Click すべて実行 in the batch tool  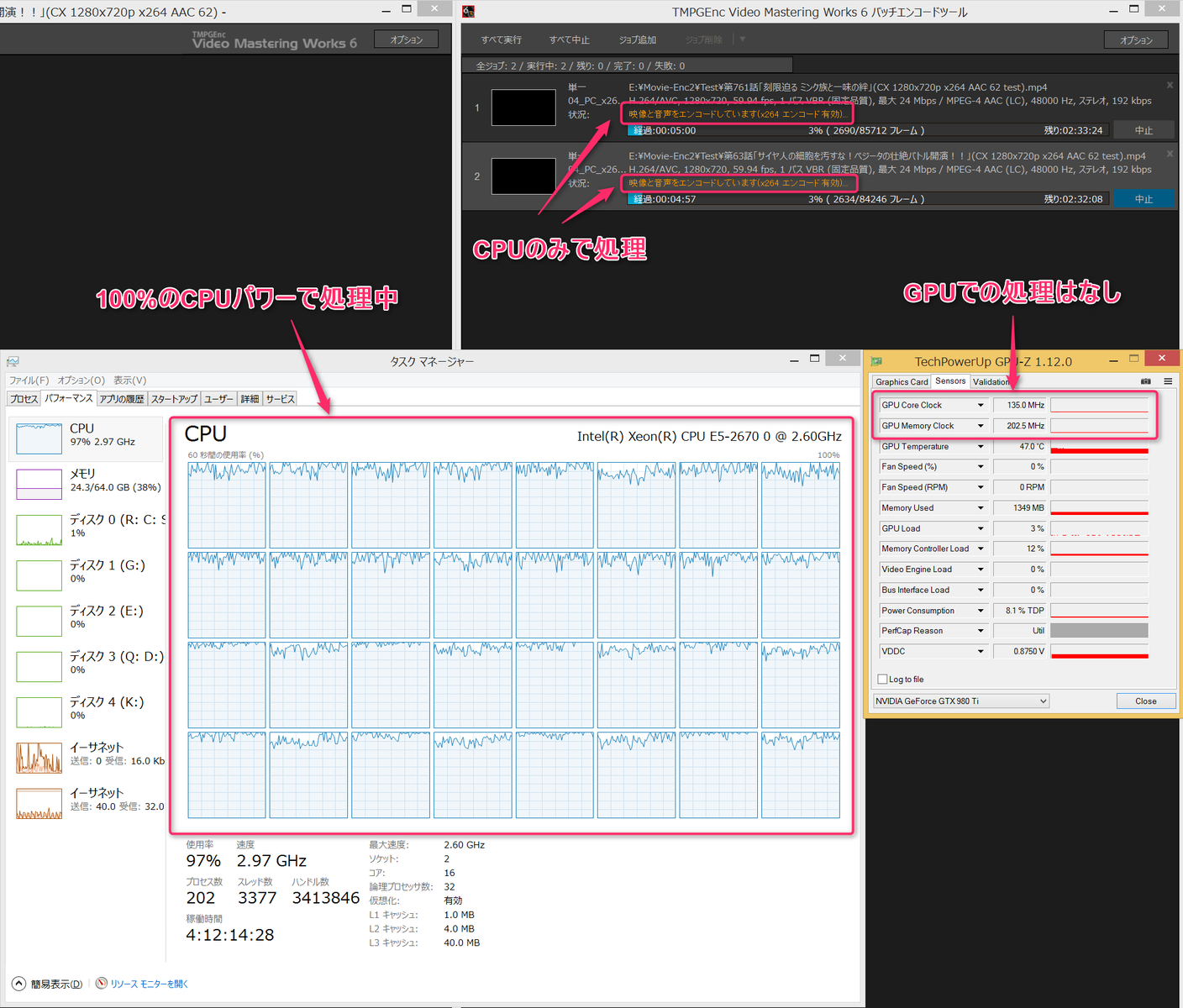pyautogui.click(x=502, y=39)
